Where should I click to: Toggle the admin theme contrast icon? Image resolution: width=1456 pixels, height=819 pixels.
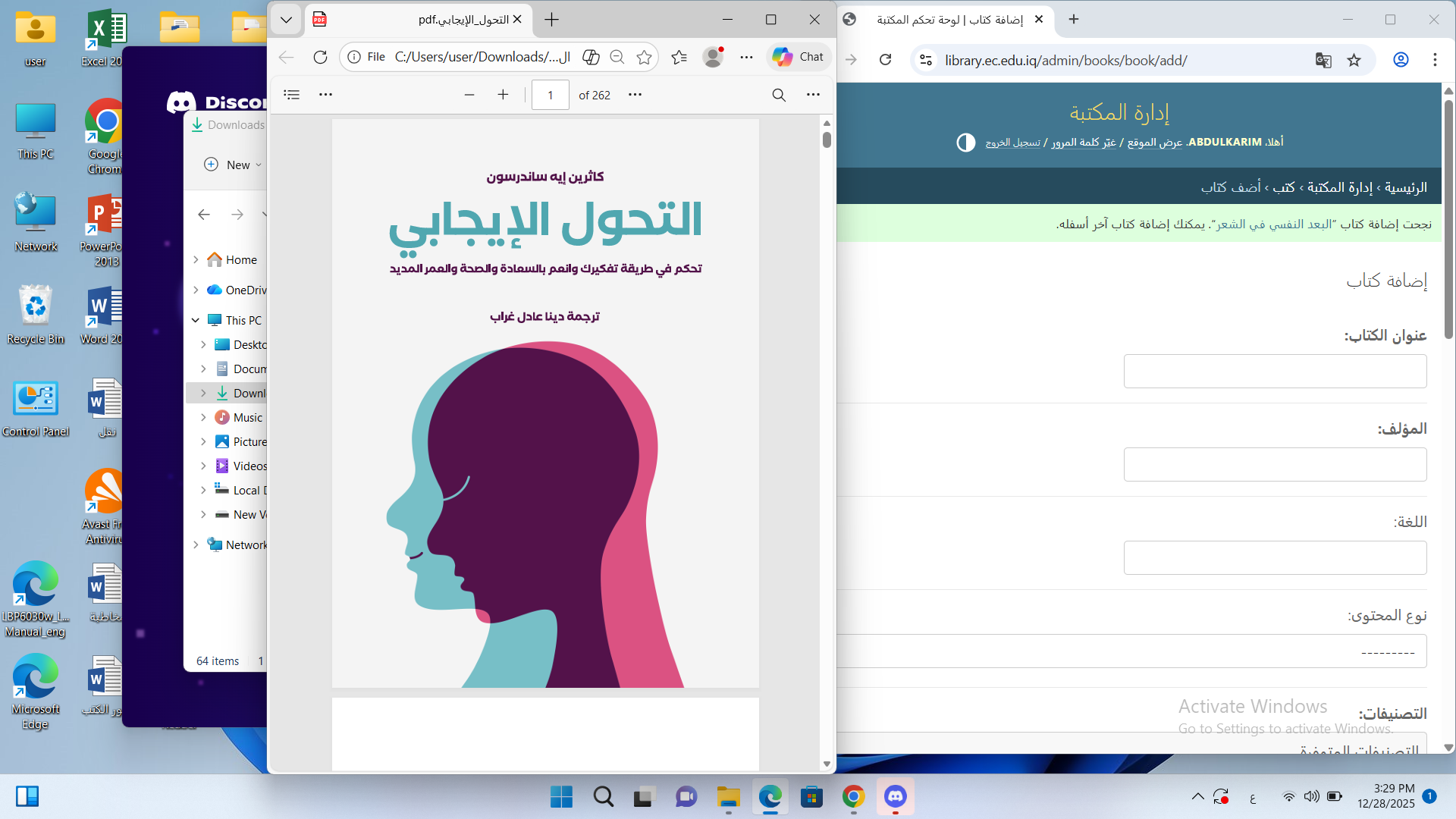click(x=965, y=143)
